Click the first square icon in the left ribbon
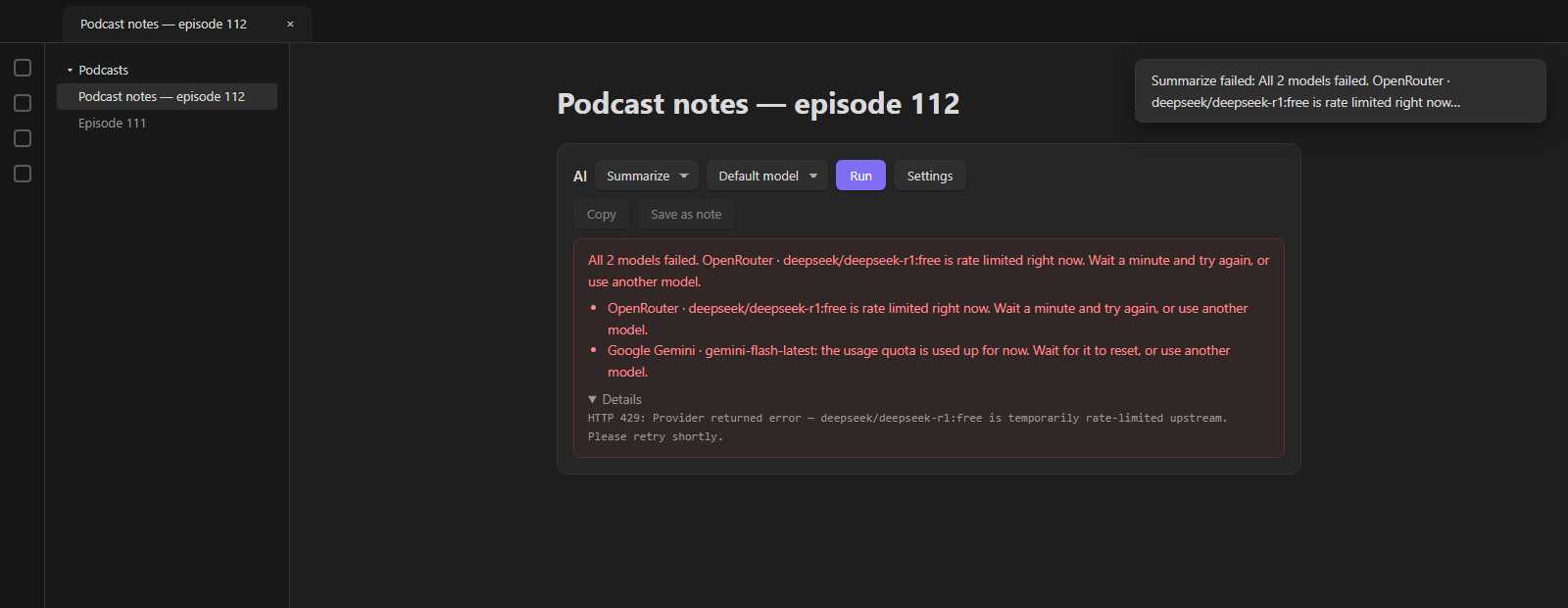This screenshot has width=1568, height=608. click(23, 68)
